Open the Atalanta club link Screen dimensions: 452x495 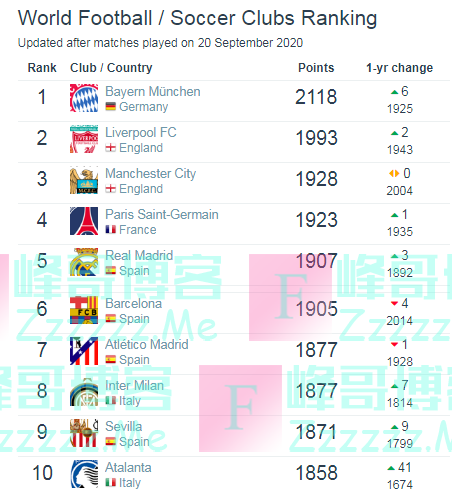tap(128, 467)
